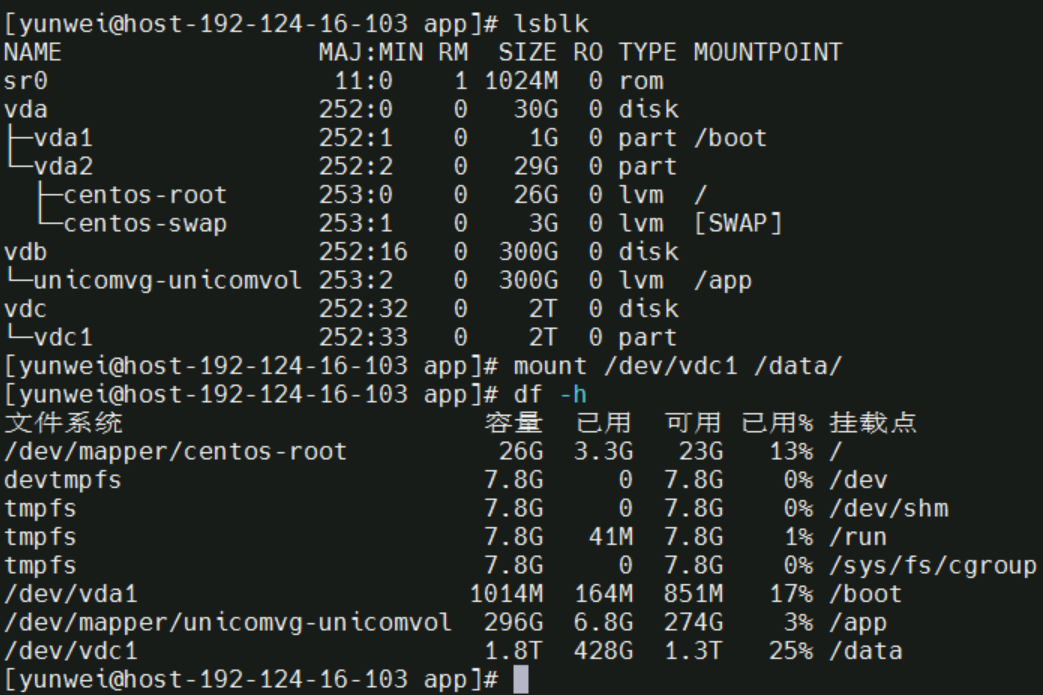Select the '17%' usage value
This screenshot has height=695, width=1043.
pos(791,595)
